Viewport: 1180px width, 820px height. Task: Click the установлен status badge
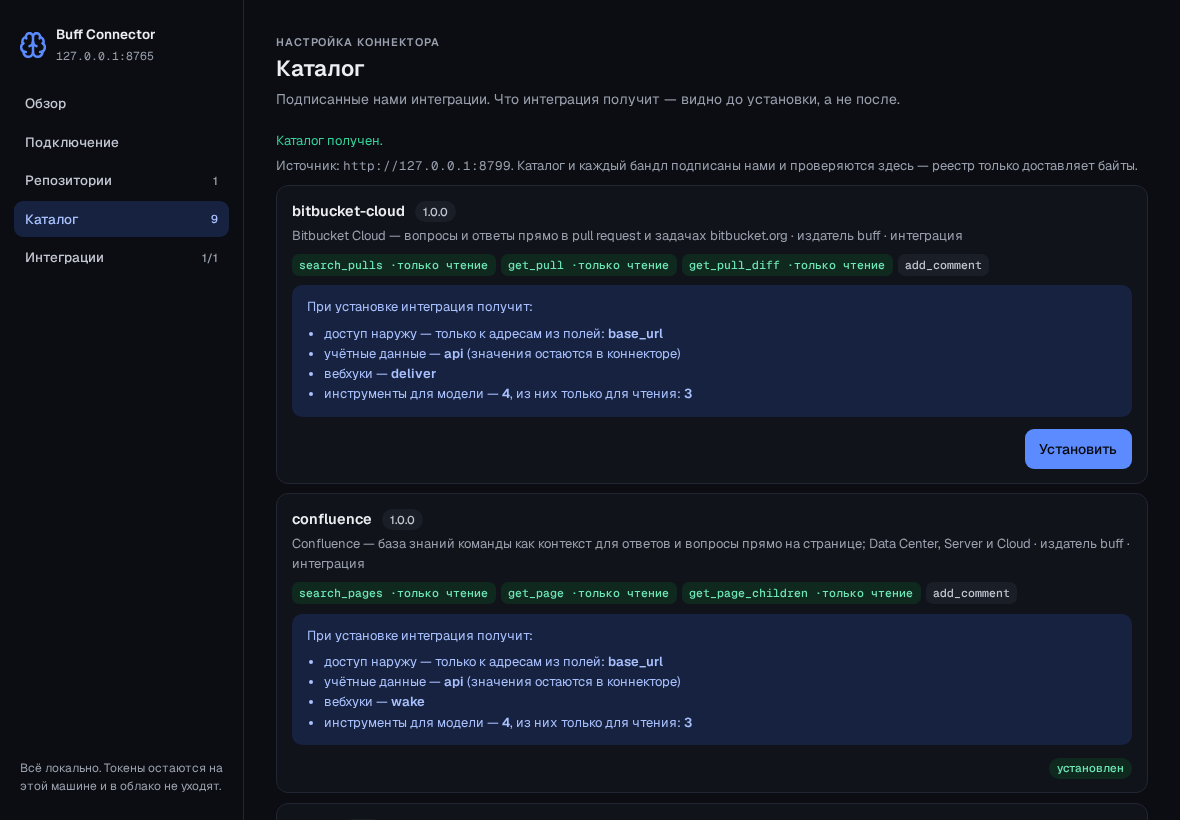click(x=1090, y=768)
